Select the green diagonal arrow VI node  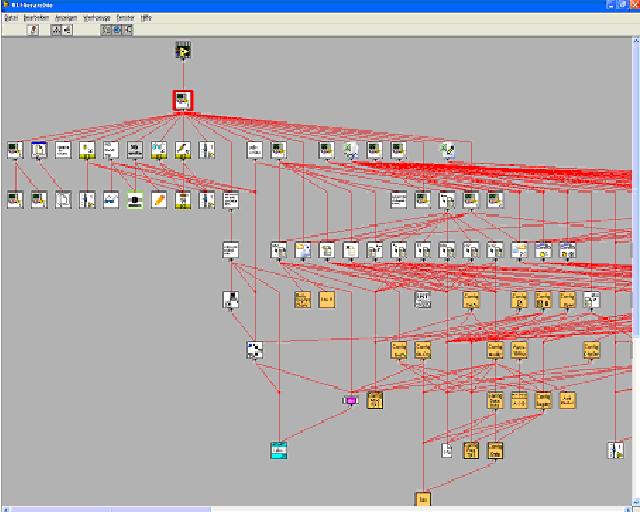(183, 150)
